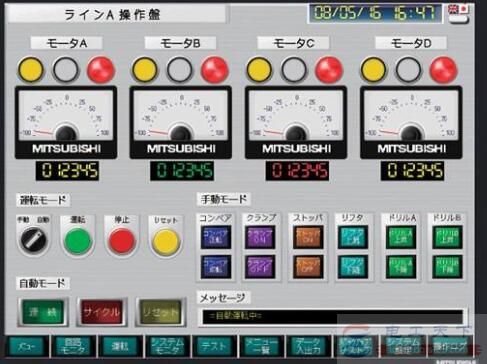Screen dimensions: 487x364
Task: Click the orange ストッパ OFF button
Action: (x=308, y=267)
